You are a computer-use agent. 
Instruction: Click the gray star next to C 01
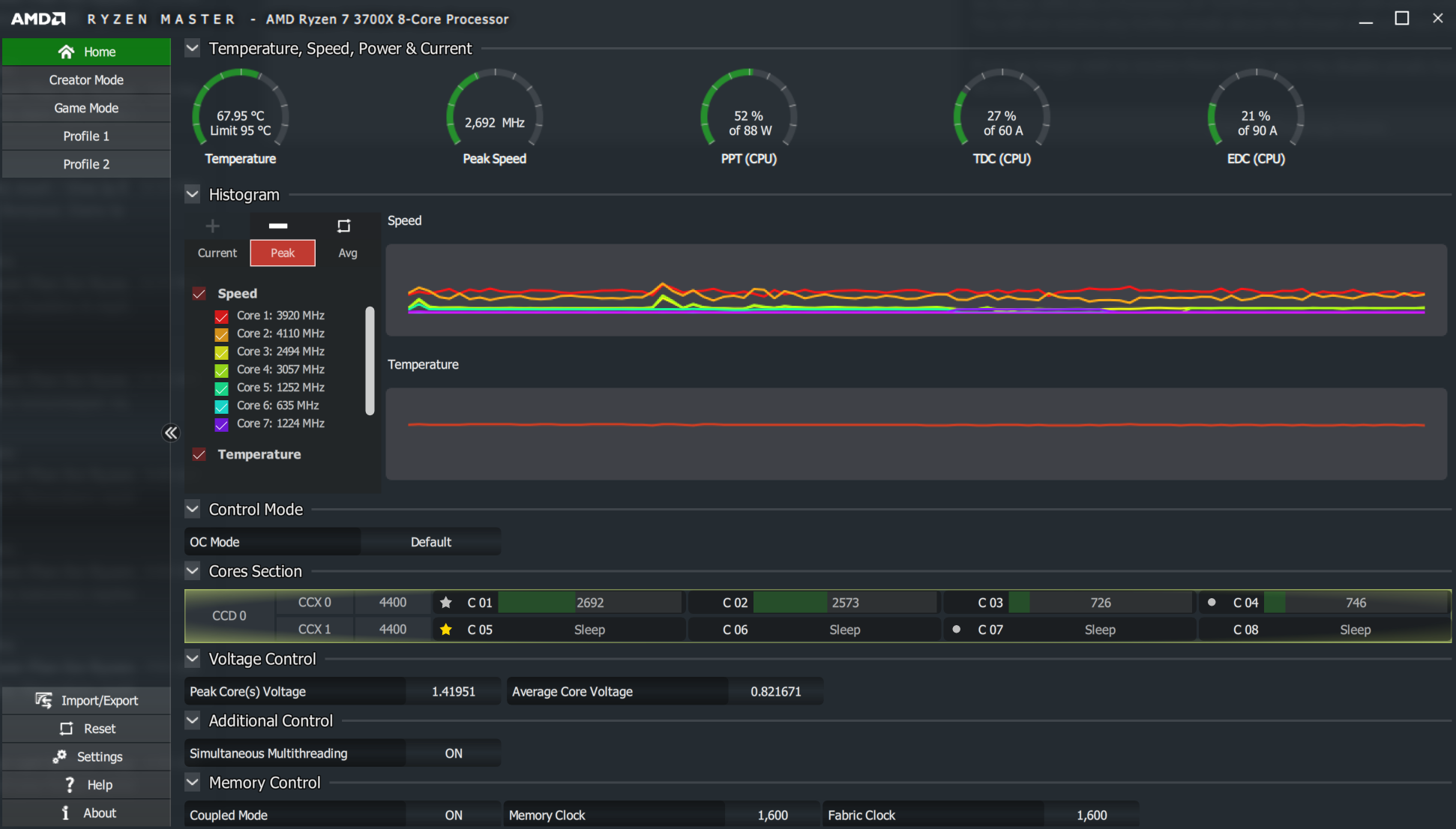[446, 603]
